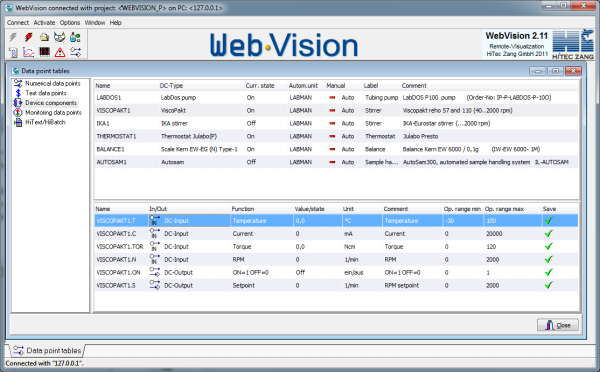Select the BALANCE1 device row name

tap(110, 149)
